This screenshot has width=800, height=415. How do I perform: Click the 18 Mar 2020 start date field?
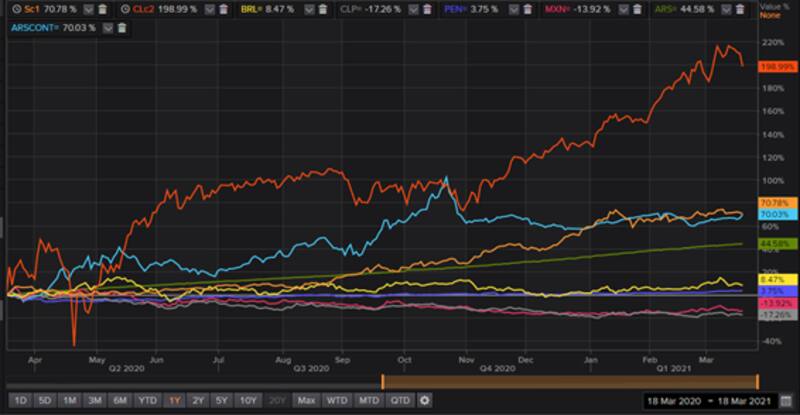click(x=677, y=401)
